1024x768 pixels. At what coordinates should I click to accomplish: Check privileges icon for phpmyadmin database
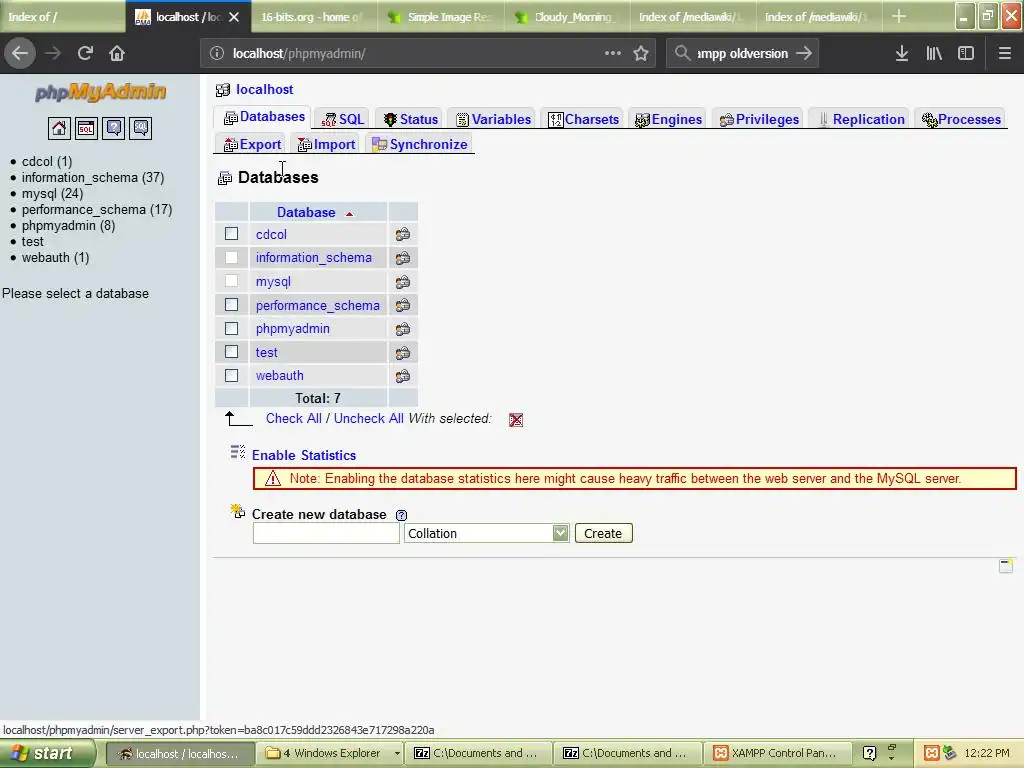click(x=403, y=328)
